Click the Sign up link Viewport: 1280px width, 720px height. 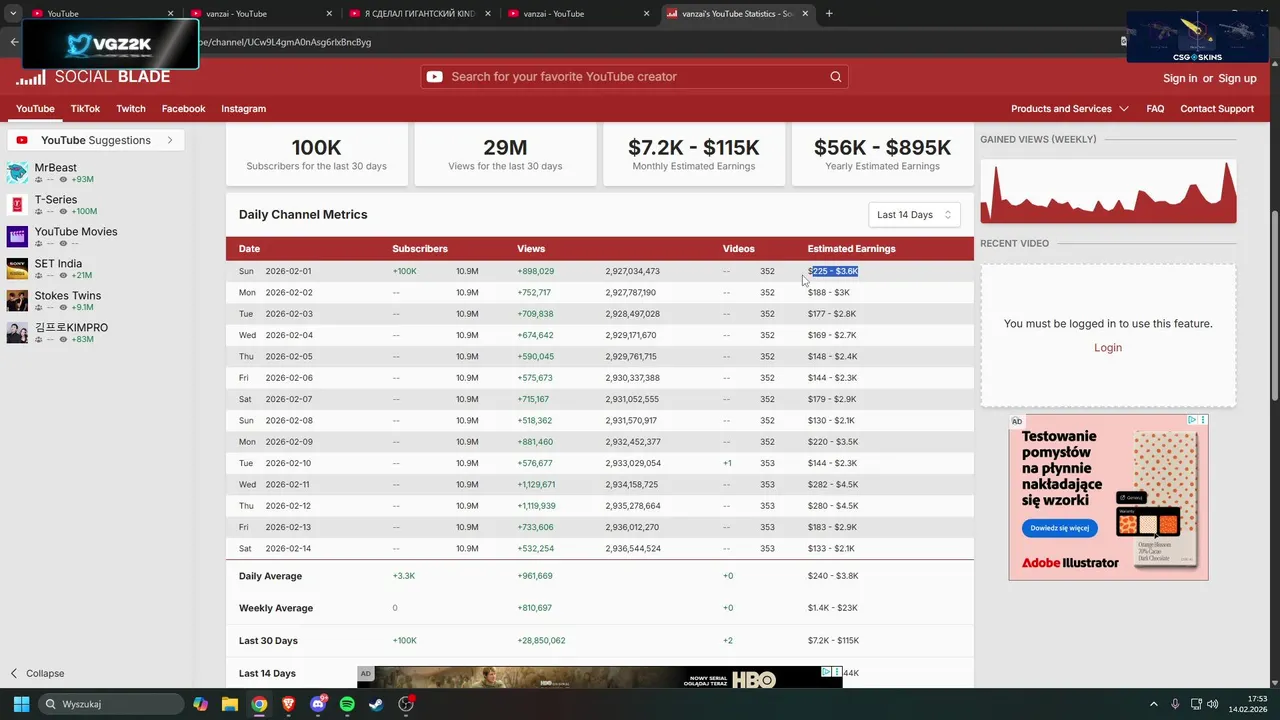point(1237,78)
